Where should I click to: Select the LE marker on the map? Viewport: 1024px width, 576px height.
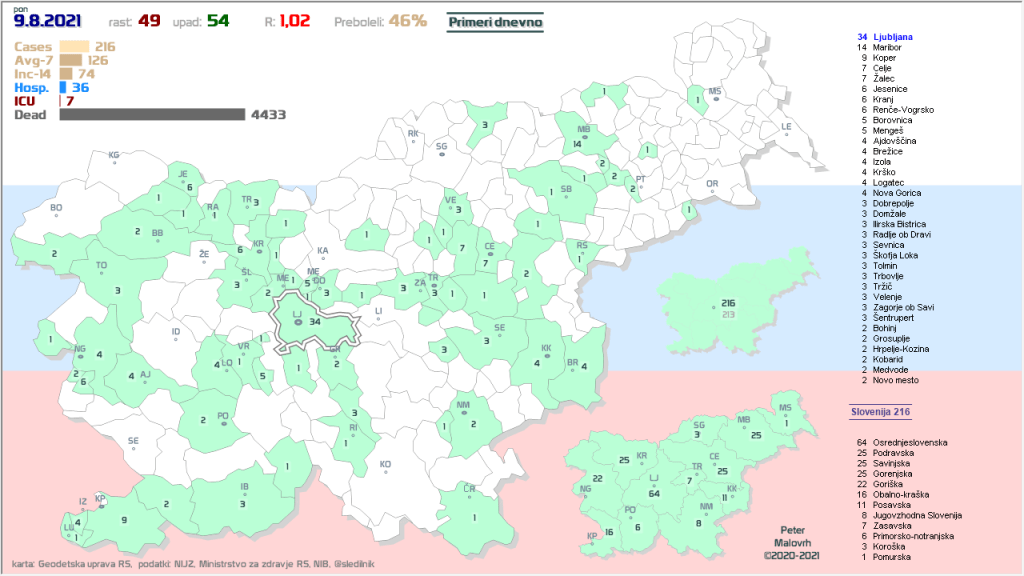(786, 127)
